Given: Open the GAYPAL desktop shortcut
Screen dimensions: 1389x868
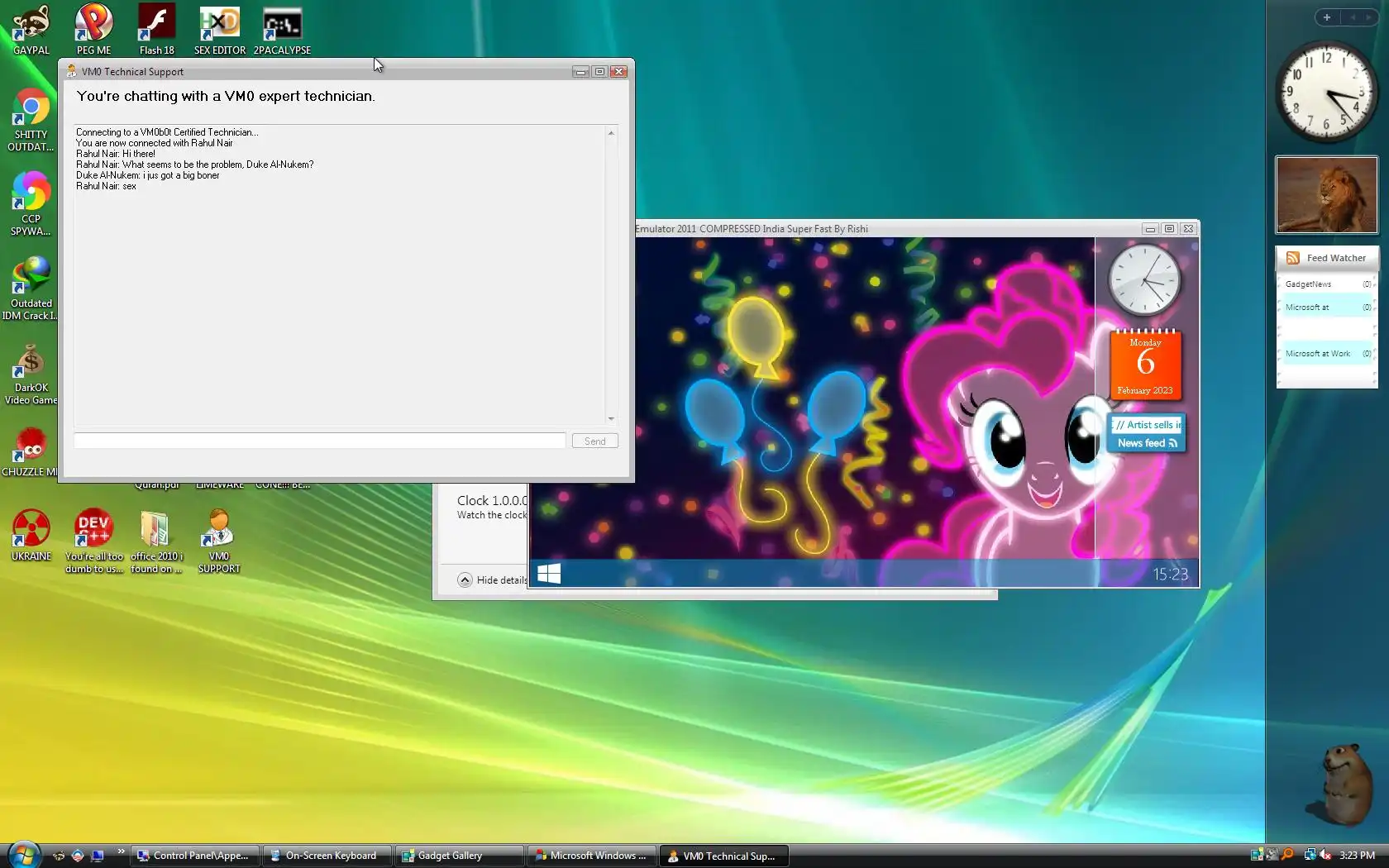Looking at the screenshot, I should (31, 30).
